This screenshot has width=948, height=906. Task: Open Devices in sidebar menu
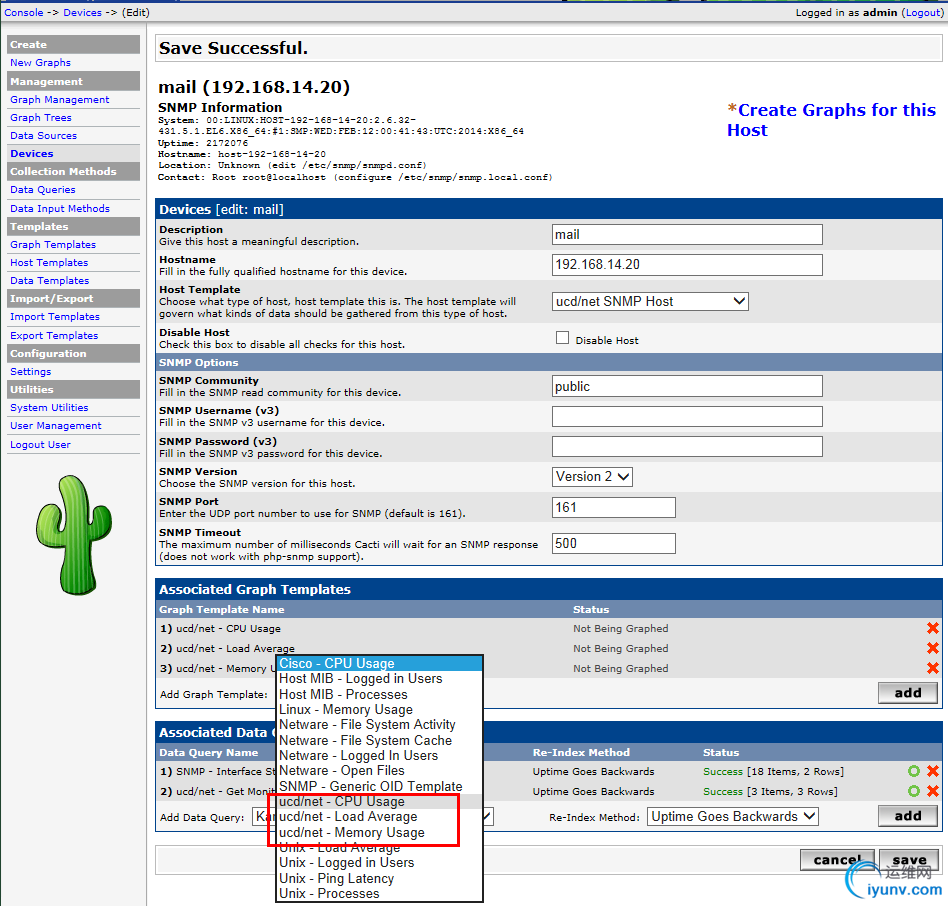(31, 154)
